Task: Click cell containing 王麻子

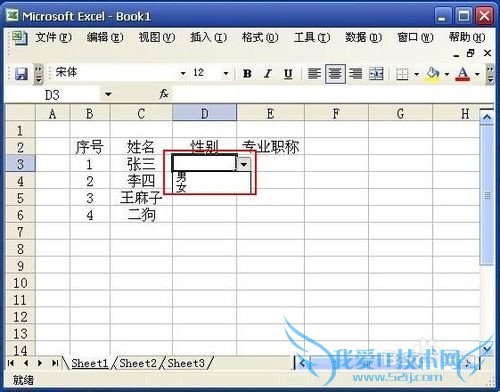Action: tap(141, 198)
